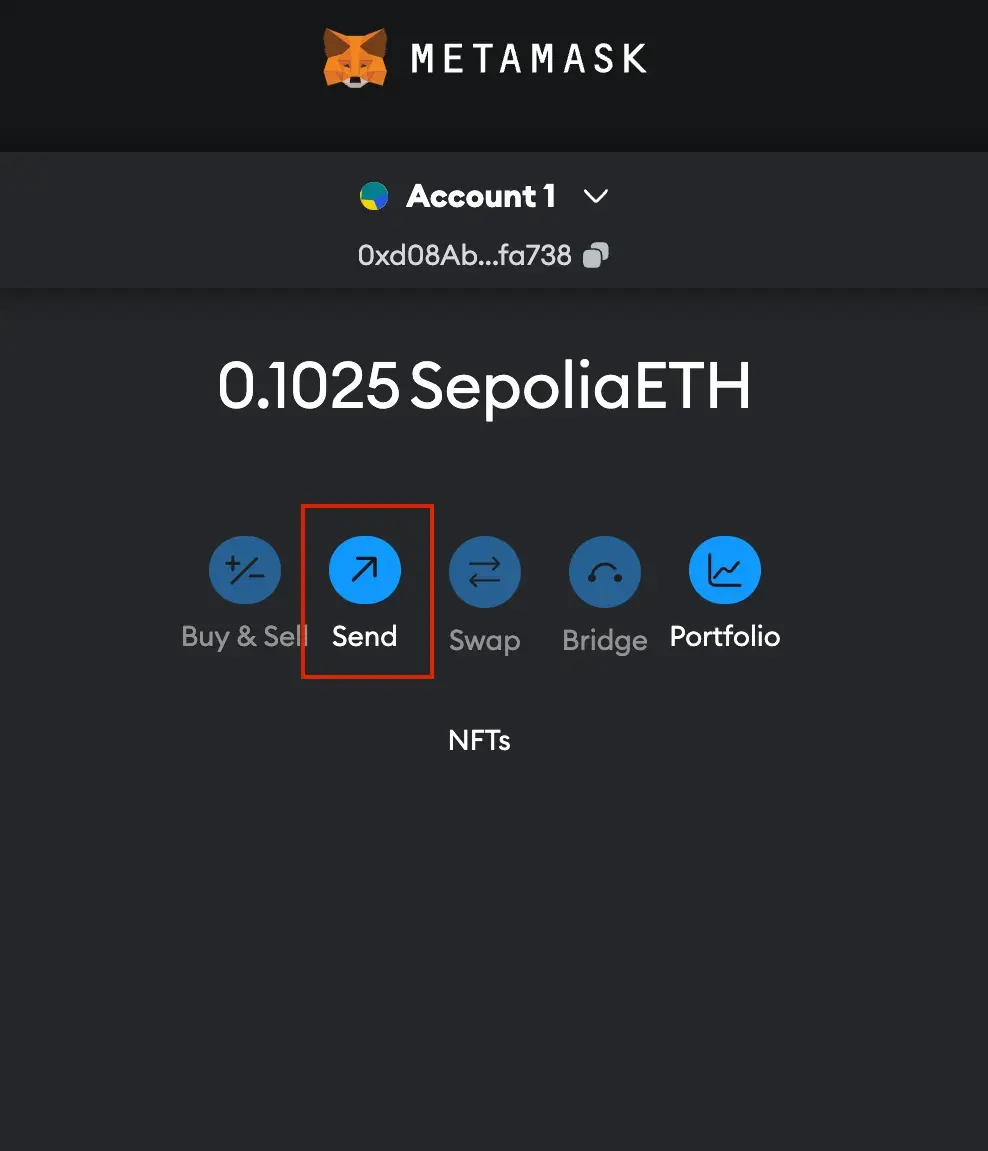Click the Swap text label
The height and width of the screenshot is (1151, 988).
point(485,640)
